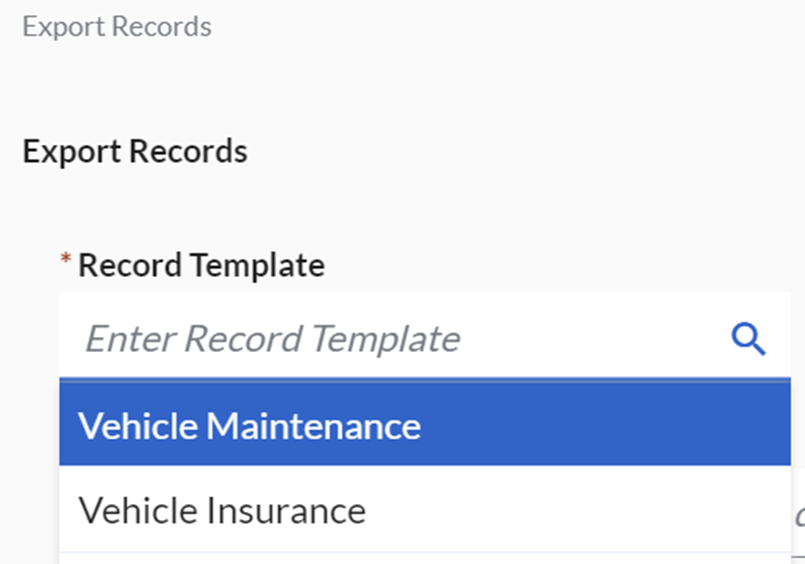Go to Export Records via breadcrumb
The height and width of the screenshot is (564, 805).
click(x=117, y=26)
